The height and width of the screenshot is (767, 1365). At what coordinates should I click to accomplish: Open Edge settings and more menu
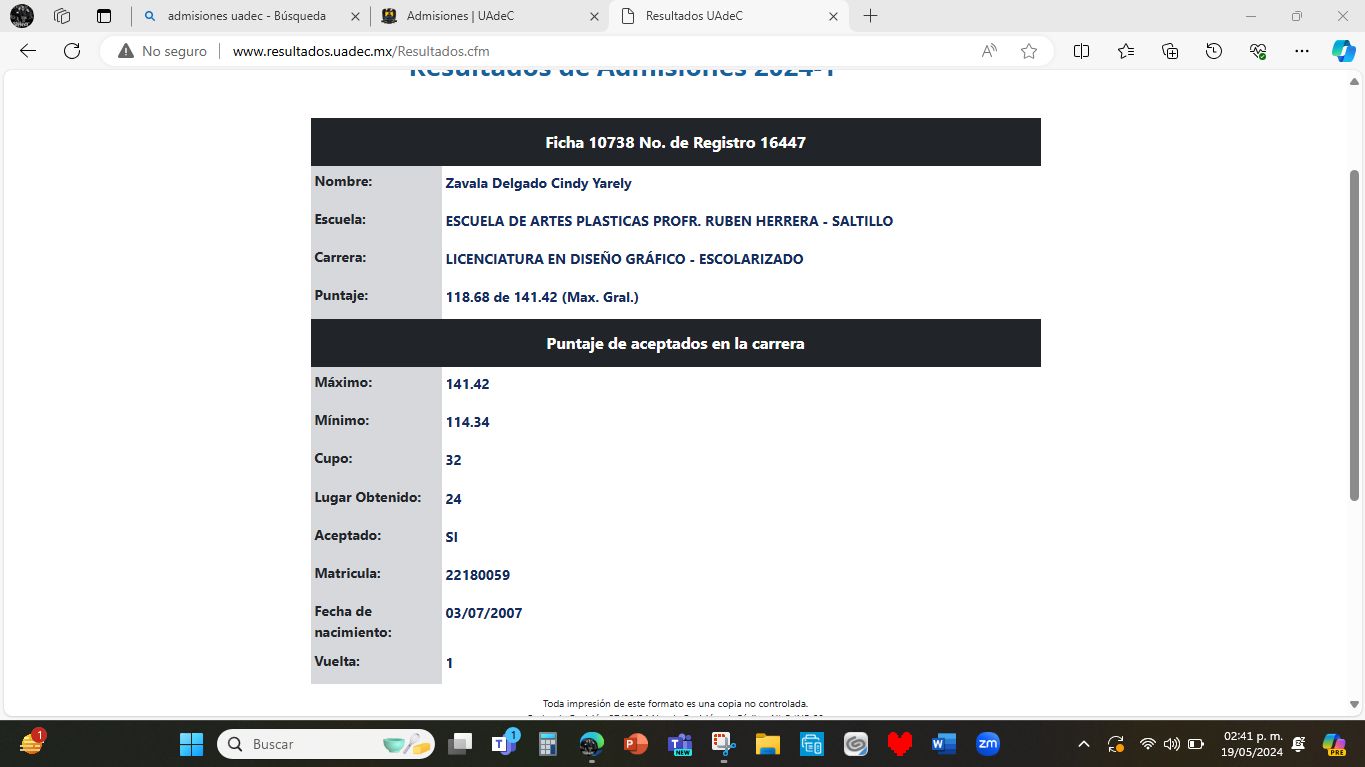click(x=1301, y=51)
